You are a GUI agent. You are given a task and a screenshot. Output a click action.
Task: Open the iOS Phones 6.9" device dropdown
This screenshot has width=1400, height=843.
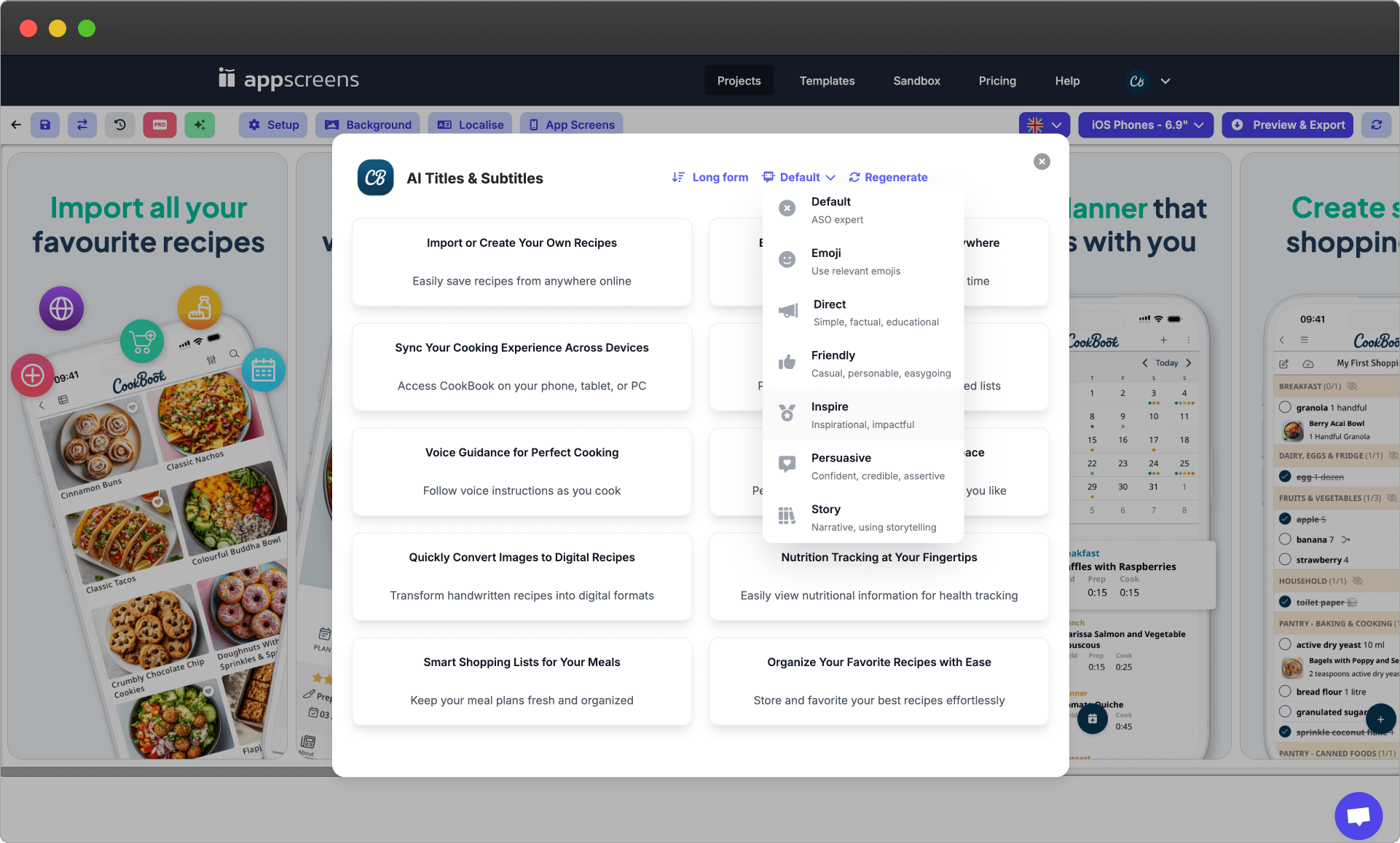pos(1146,124)
